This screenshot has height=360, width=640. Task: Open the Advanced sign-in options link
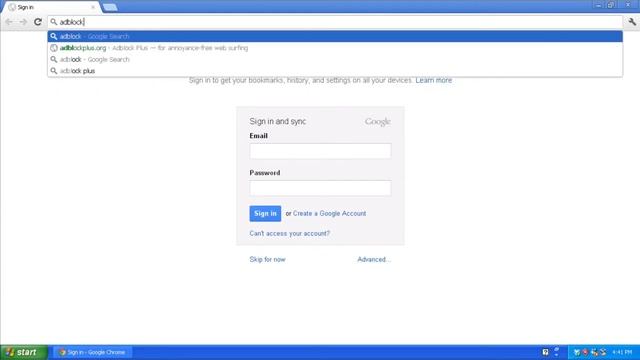pos(374,260)
